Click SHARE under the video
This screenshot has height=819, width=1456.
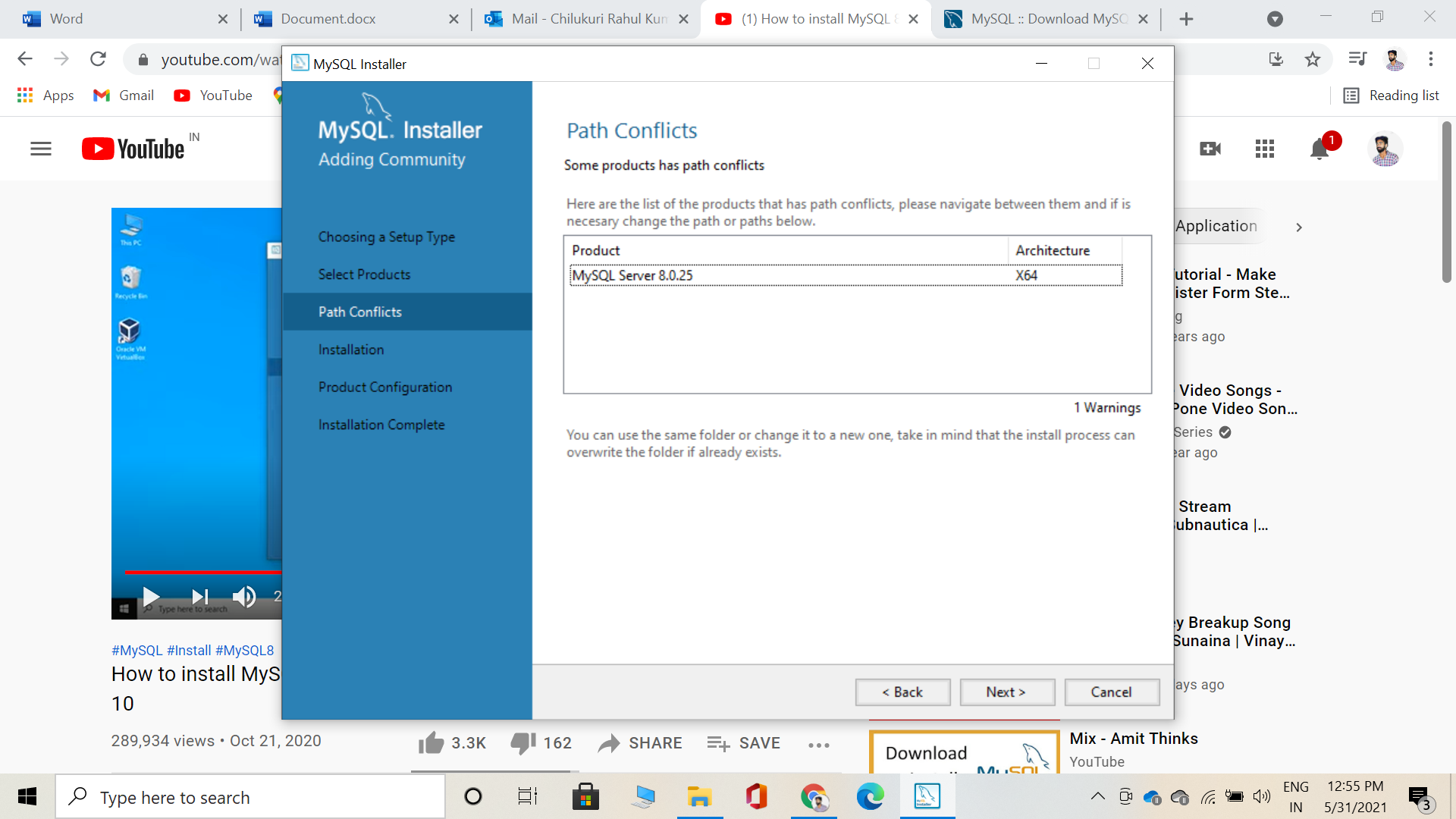tap(640, 743)
